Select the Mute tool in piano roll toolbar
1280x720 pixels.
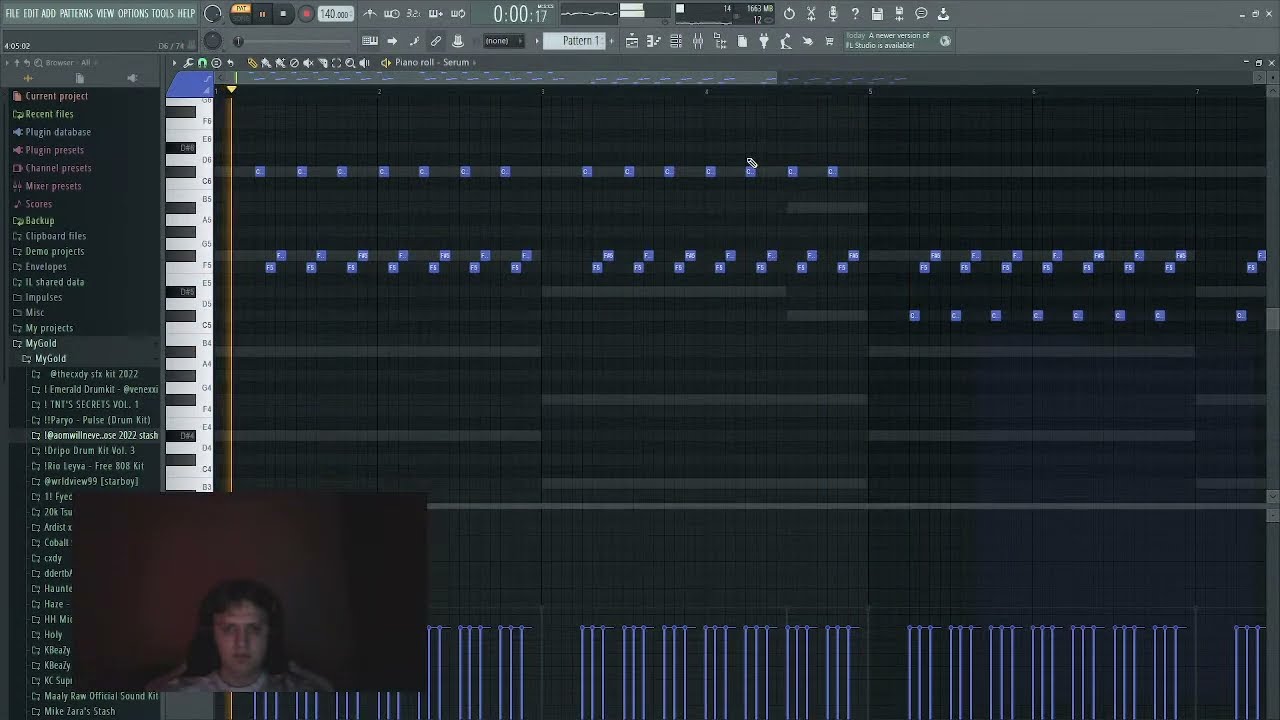308,62
